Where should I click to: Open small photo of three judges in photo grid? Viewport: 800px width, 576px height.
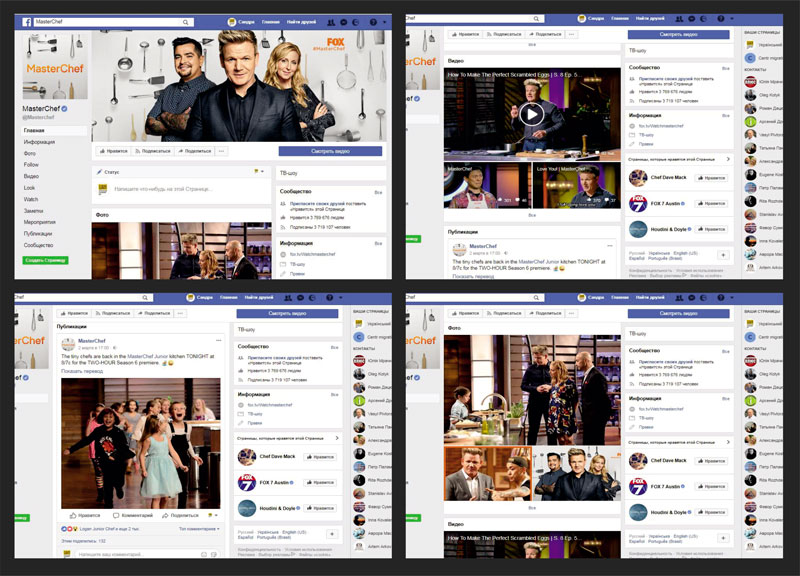pos(577,474)
